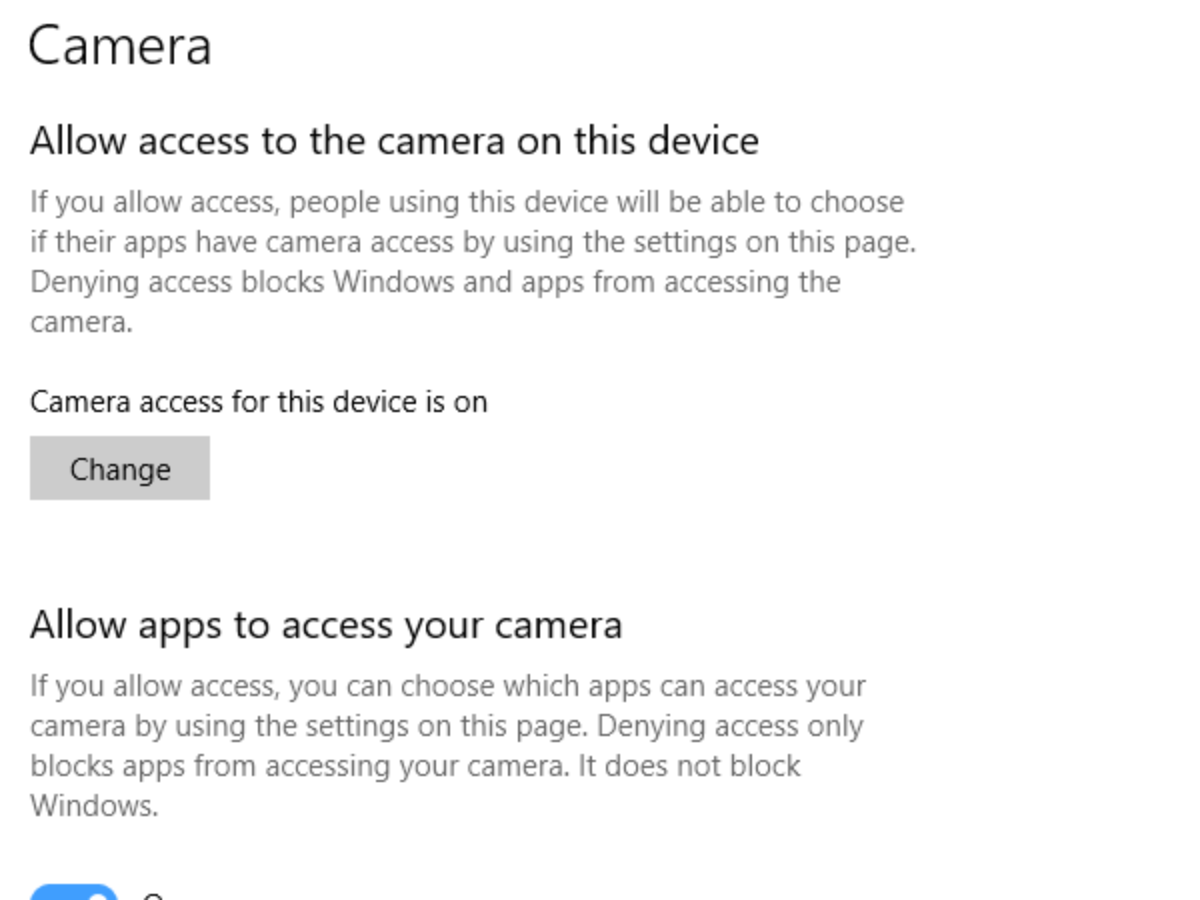Screen dimensions: 1200x900
Task: Click 'Allow access to the camera' heading
Action: click(395, 140)
